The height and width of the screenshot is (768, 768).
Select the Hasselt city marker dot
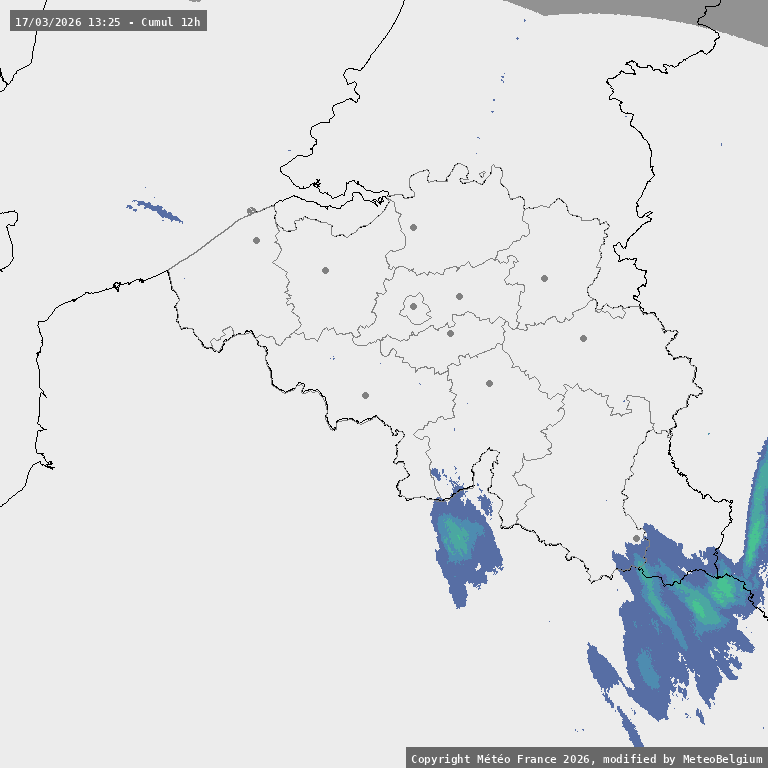coord(544,278)
